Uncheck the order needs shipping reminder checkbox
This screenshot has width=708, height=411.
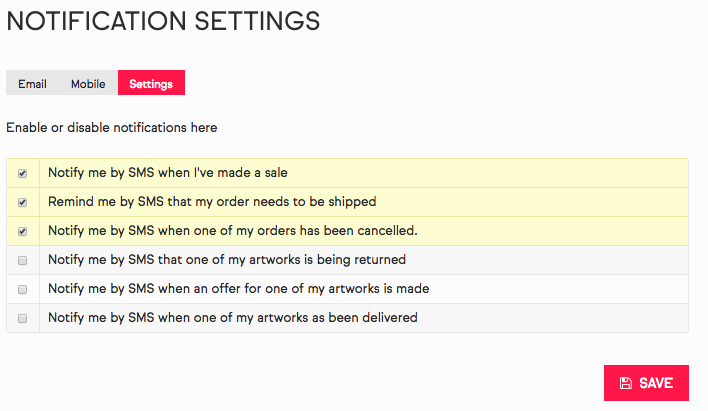(x=22, y=202)
